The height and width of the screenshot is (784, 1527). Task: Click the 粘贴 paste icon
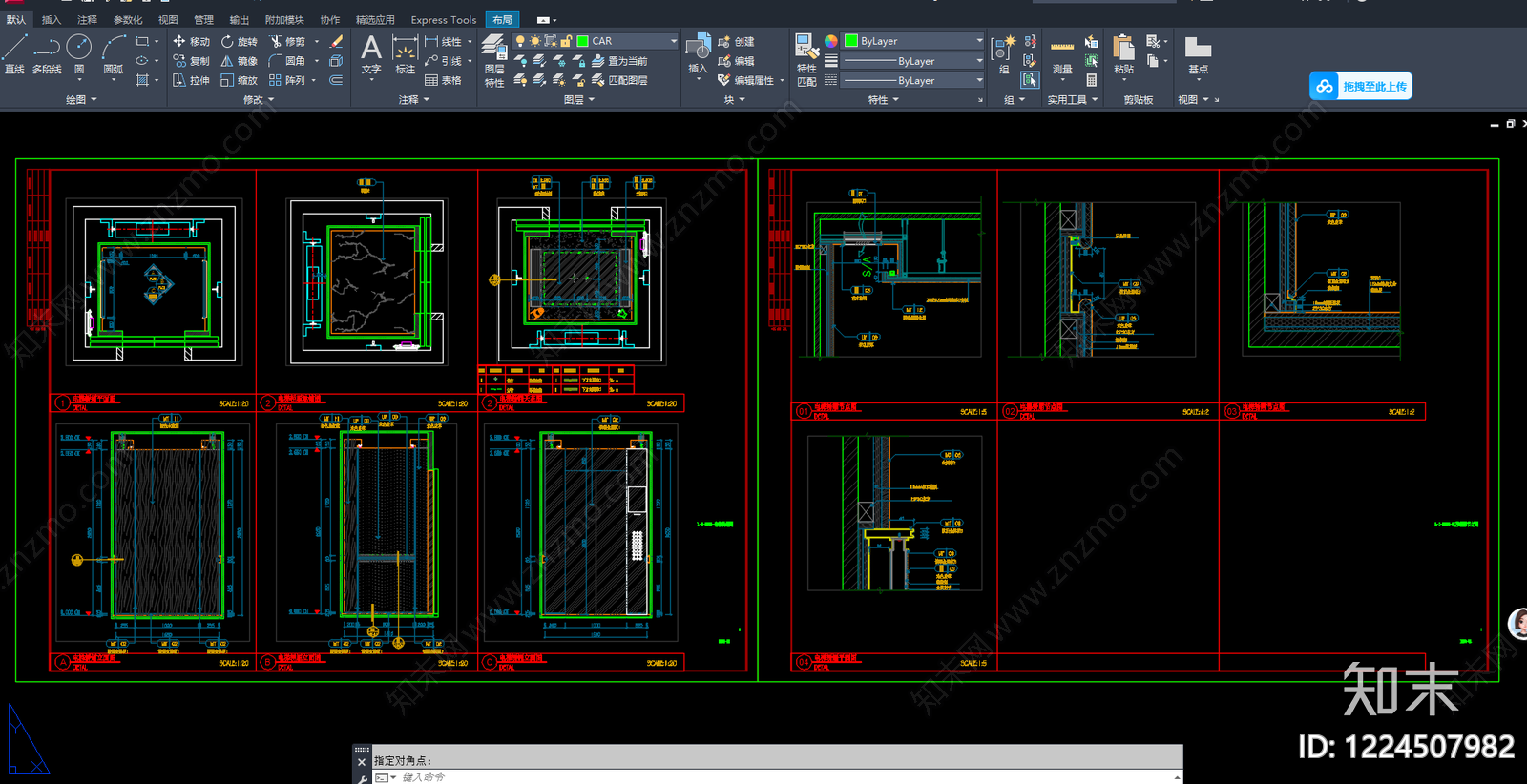point(1124,53)
